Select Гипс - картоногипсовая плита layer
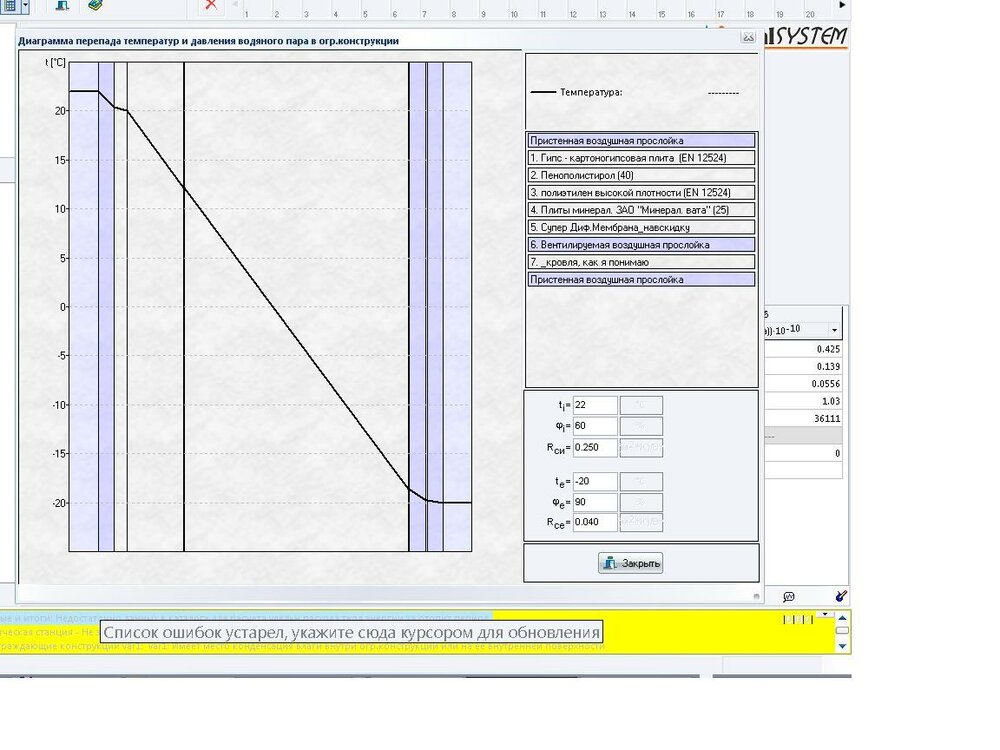Screen dimensions: 1000x750 click(641, 158)
